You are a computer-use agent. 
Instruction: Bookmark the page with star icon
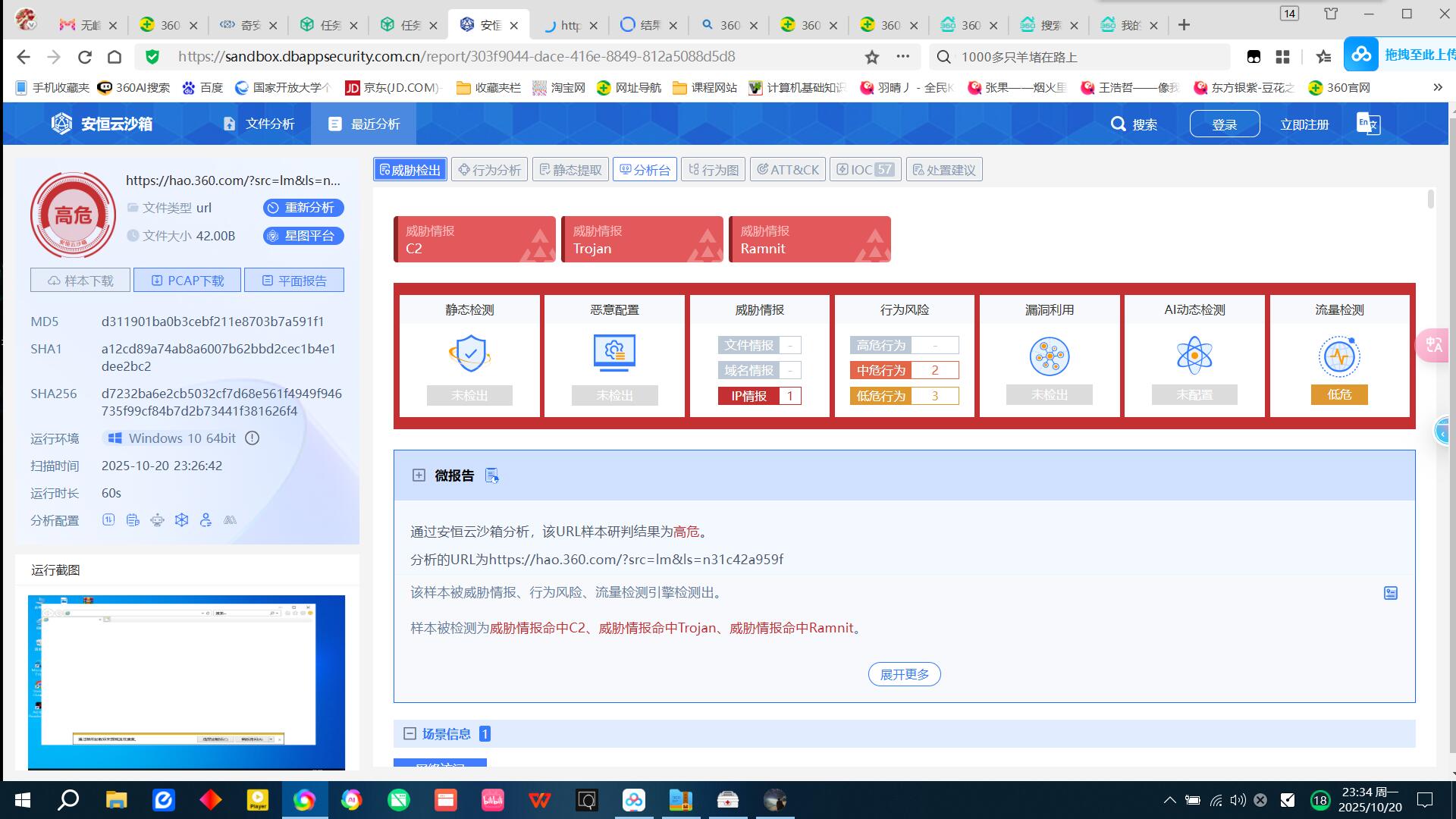coord(872,57)
